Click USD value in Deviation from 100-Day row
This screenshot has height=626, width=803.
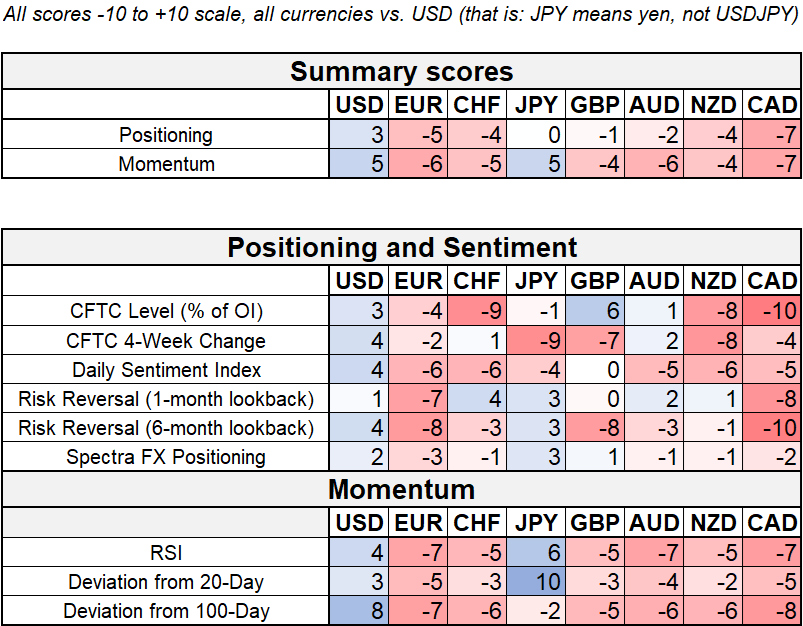point(360,610)
